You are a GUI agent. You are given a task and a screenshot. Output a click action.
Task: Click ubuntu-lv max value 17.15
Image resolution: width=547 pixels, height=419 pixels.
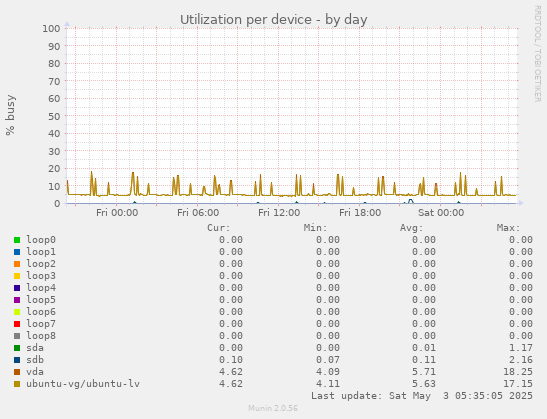518,384
